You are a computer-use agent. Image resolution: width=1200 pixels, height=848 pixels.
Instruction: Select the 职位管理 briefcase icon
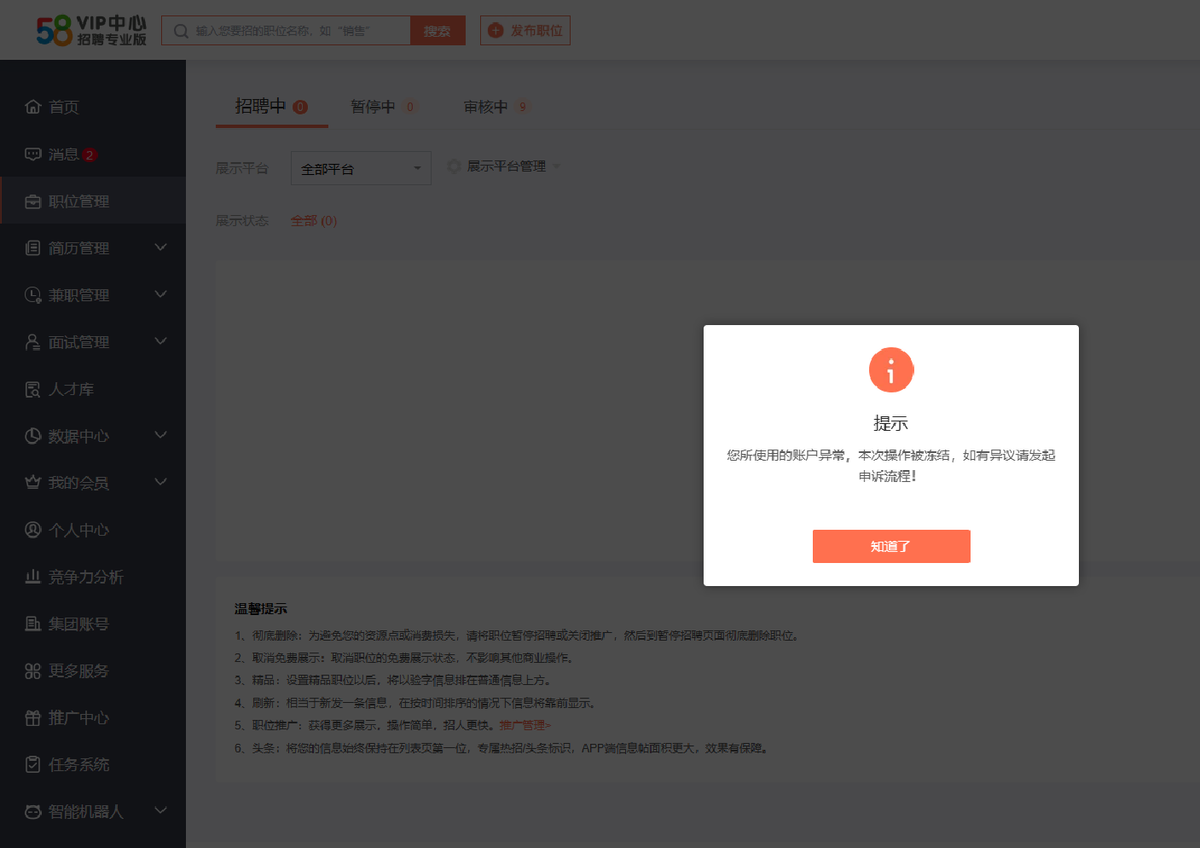33,201
